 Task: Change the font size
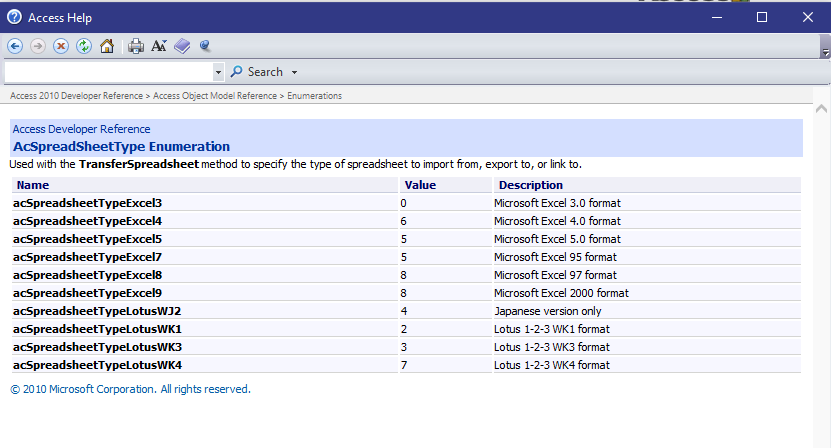[x=159, y=46]
